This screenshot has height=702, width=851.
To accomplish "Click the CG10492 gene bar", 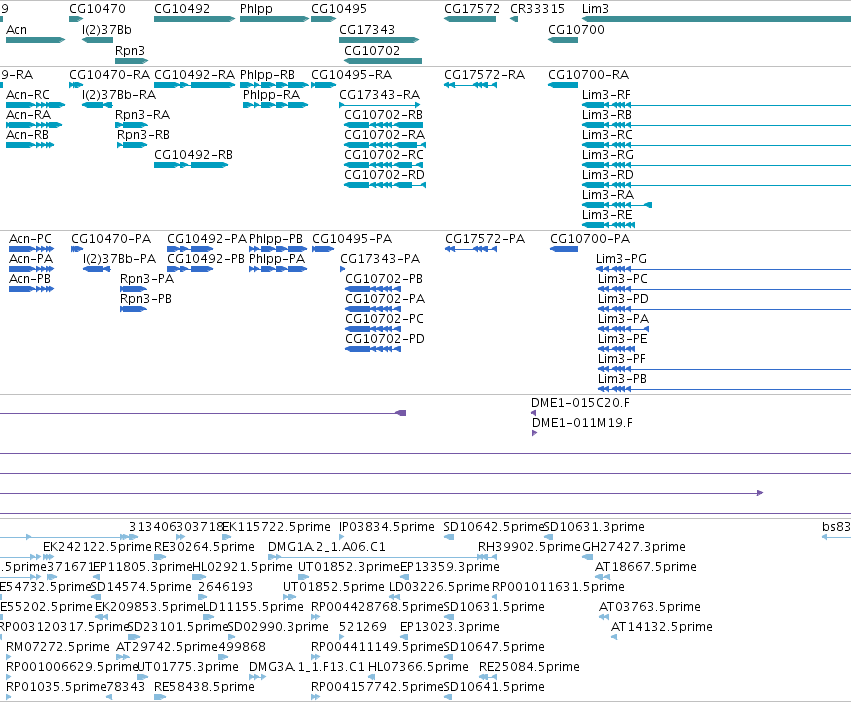I will [x=194, y=19].
